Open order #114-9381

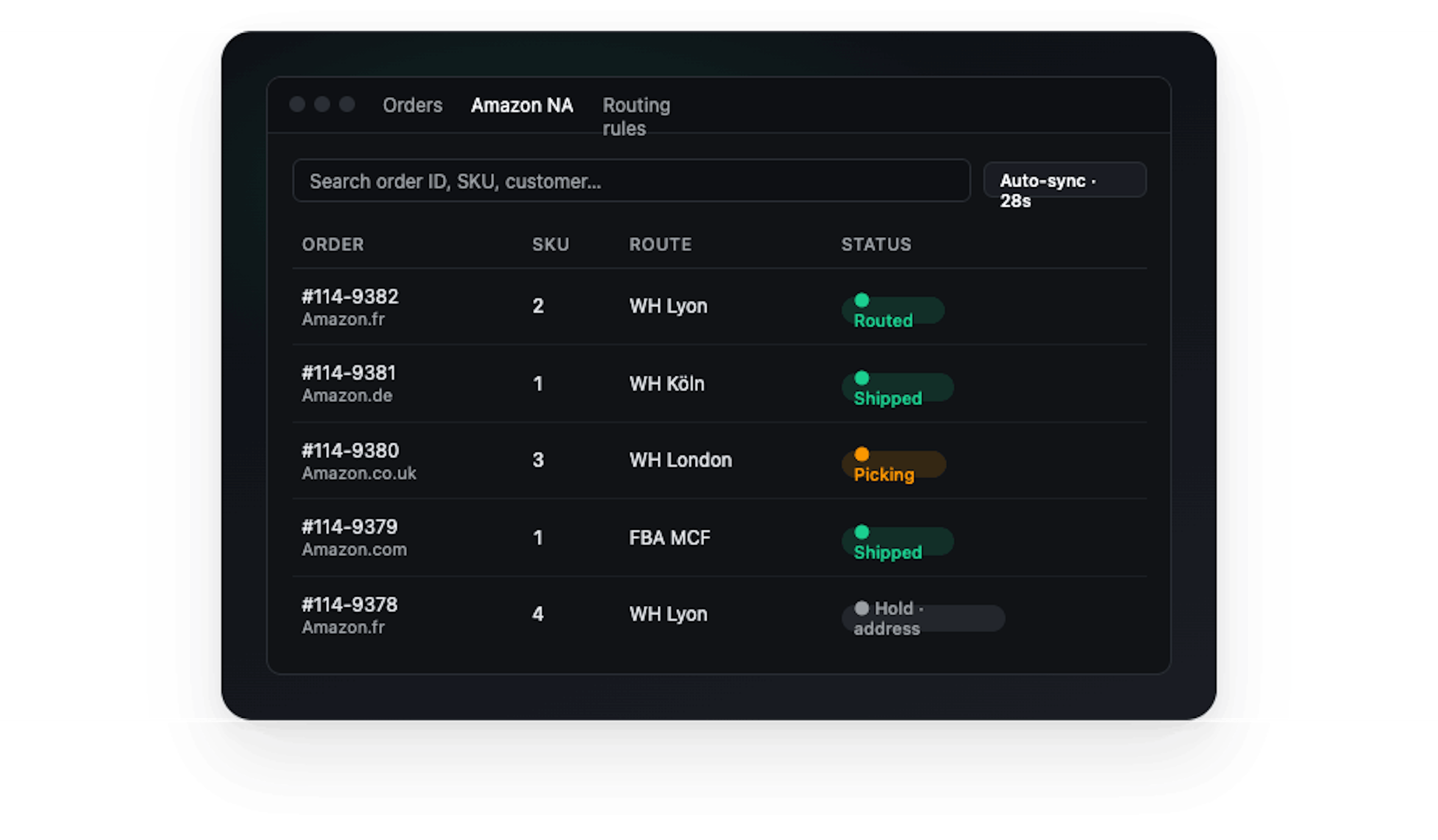(x=349, y=373)
